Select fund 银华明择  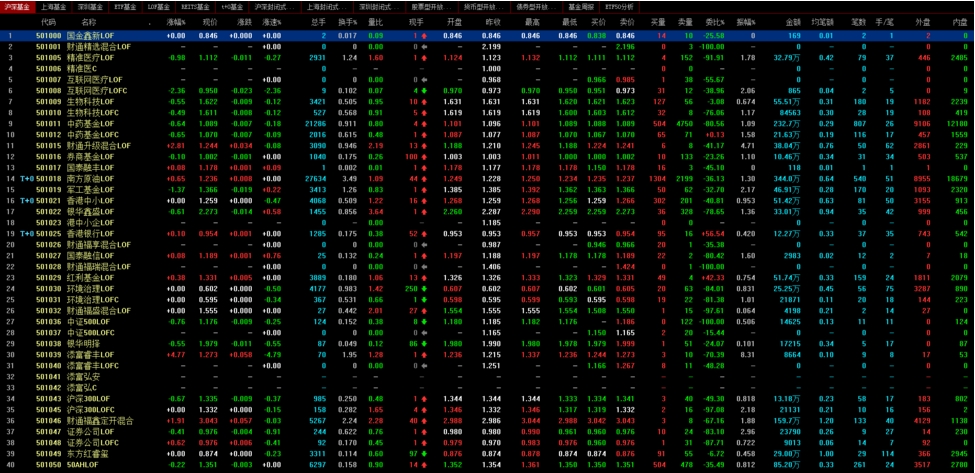tap(82, 344)
